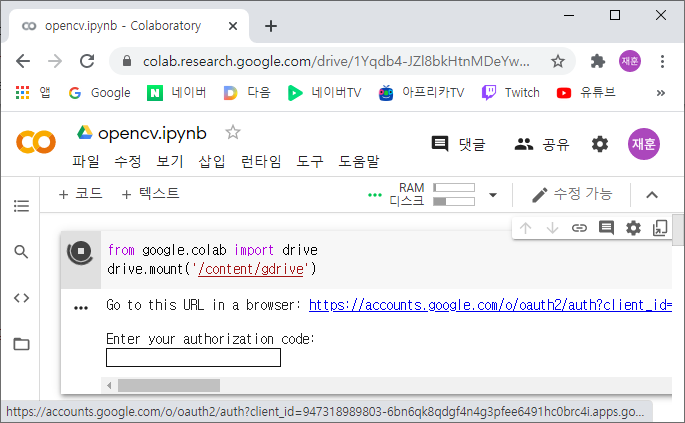
Task: Click the output horizontal scrollbar thumb
Action: (x=169, y=385)
